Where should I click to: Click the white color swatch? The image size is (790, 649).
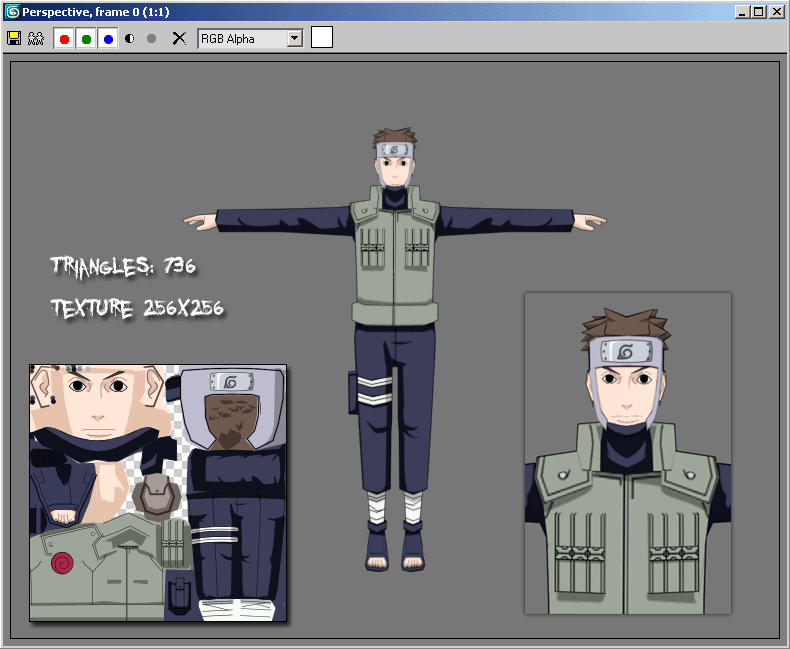(322, 37)
